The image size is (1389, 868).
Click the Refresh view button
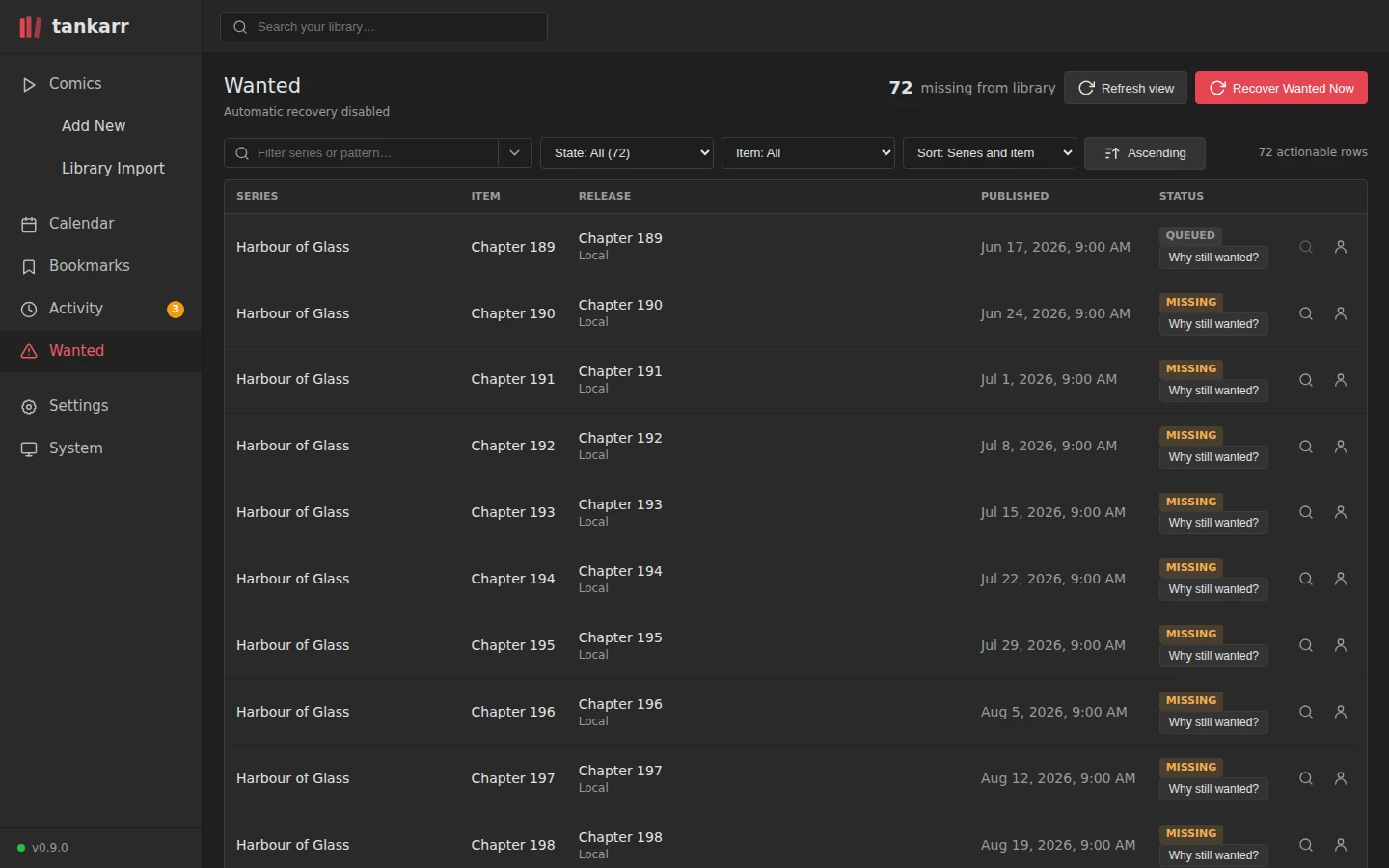point(1126,88)
